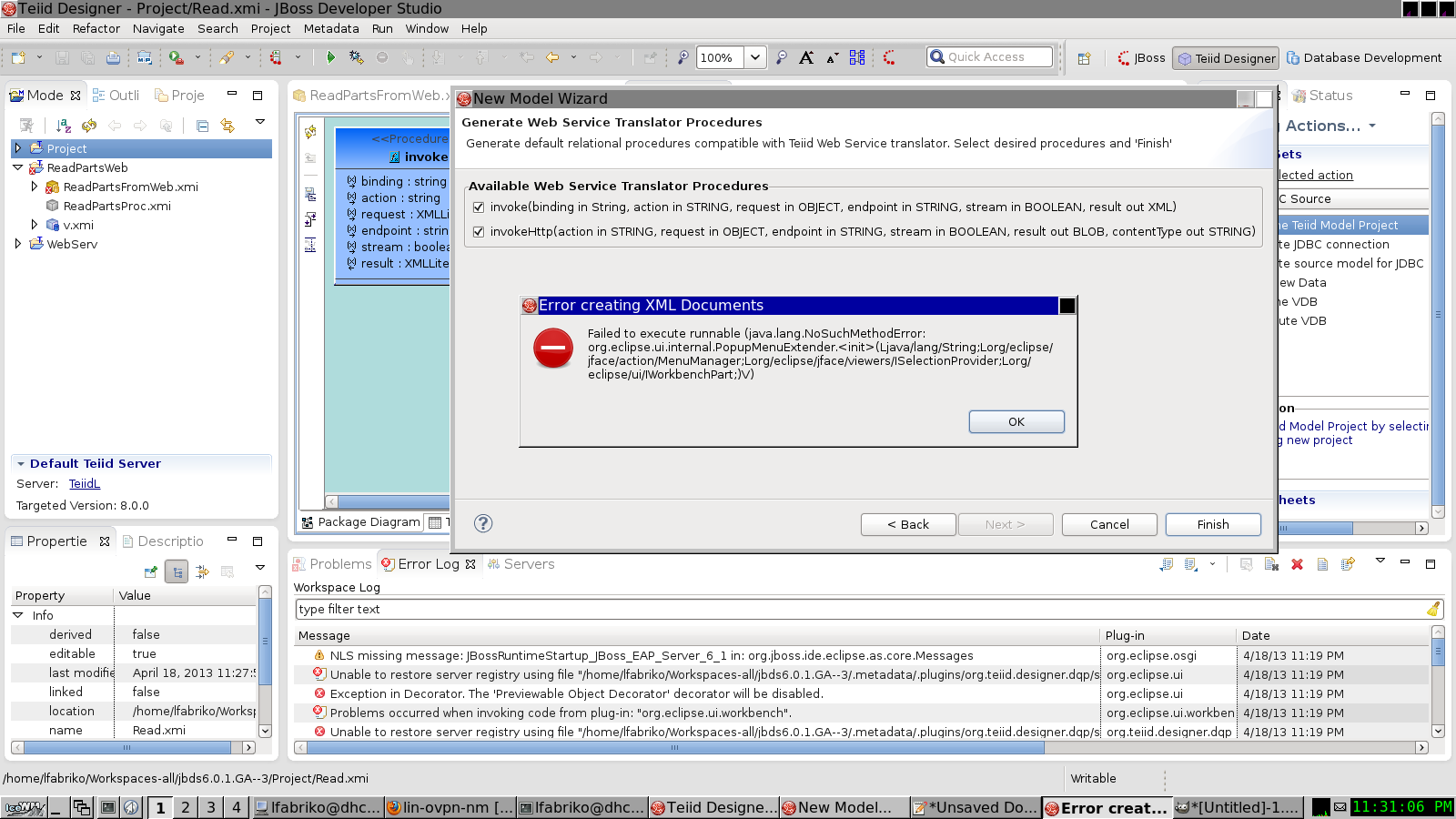Screen dimensions: 1456x819
Task: Collapse the ReadPartsWeb tree node
Action: 17,167
